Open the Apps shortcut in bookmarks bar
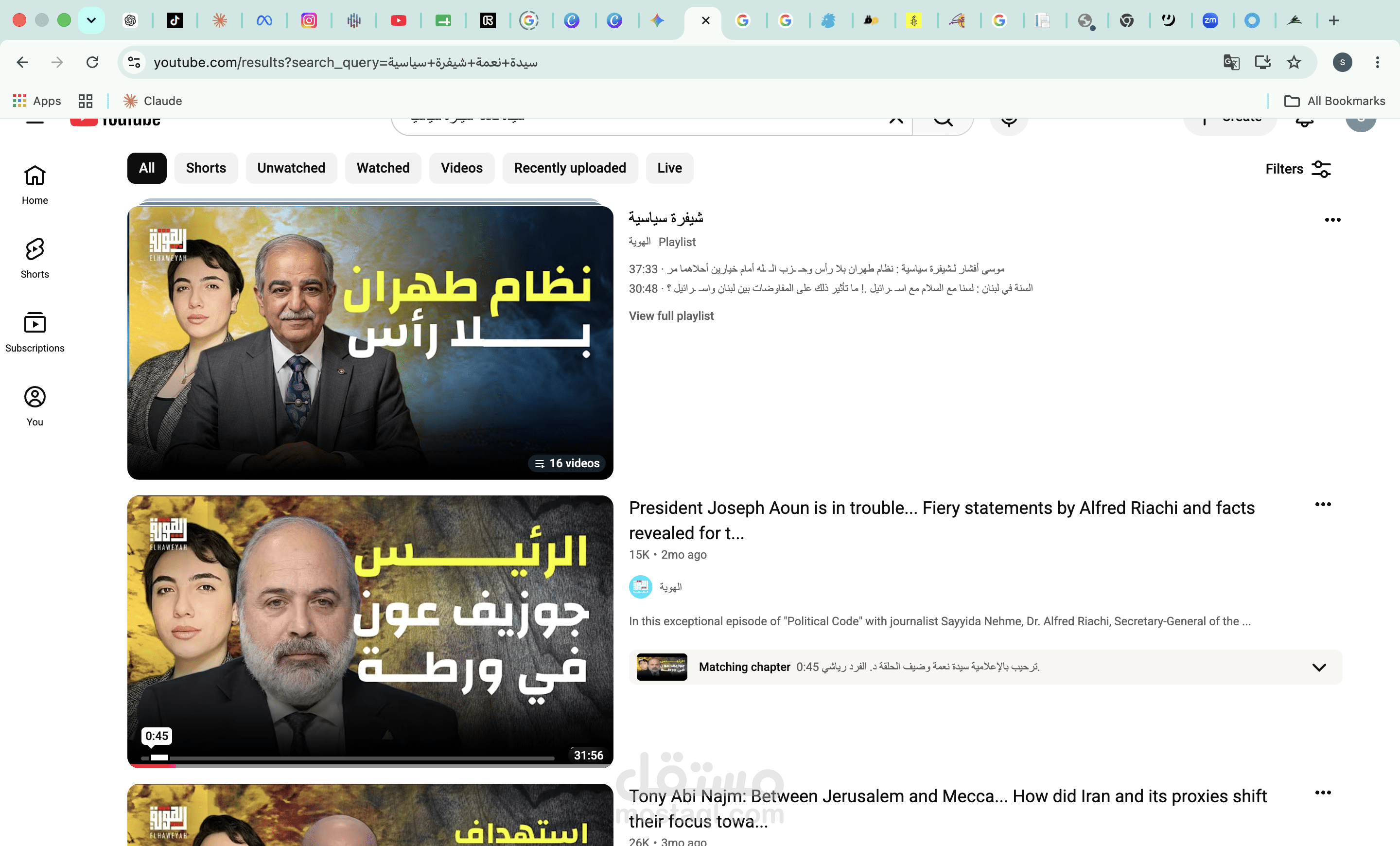Image resolution: width=1400 pixels, height=846 pixels. tap(37, 101)
